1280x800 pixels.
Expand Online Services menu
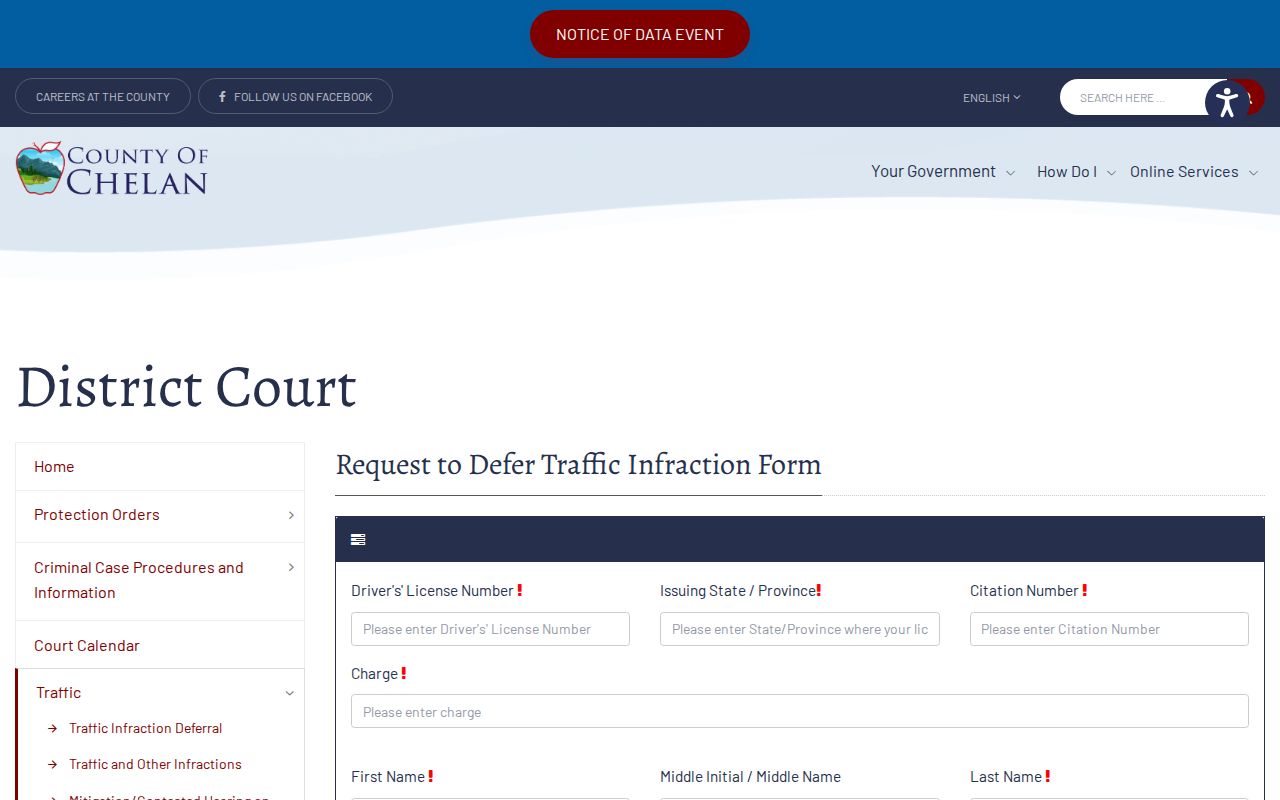click(x=1194, y=172)
